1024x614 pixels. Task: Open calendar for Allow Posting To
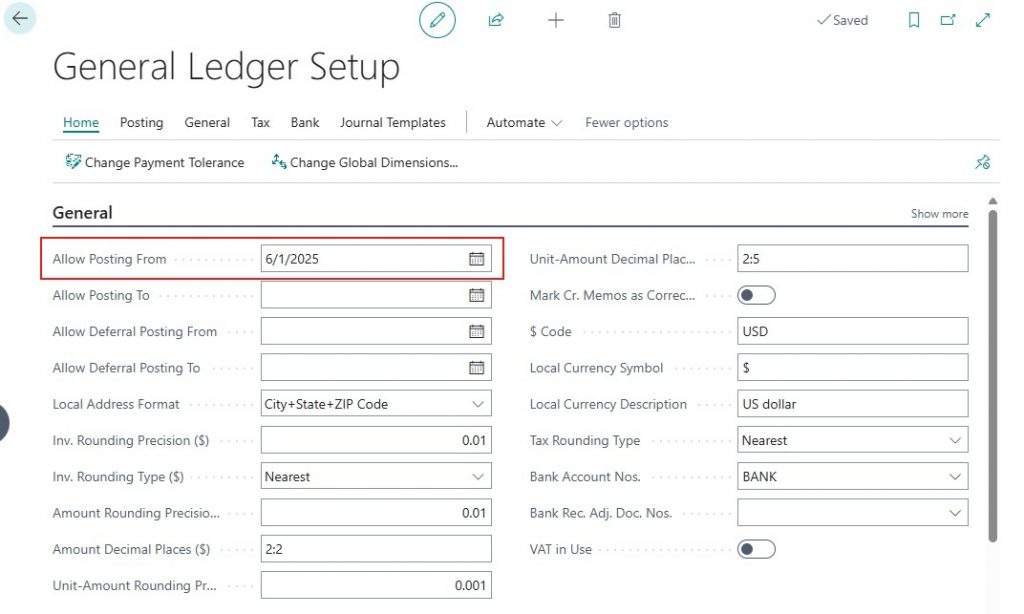click(477, 295)
